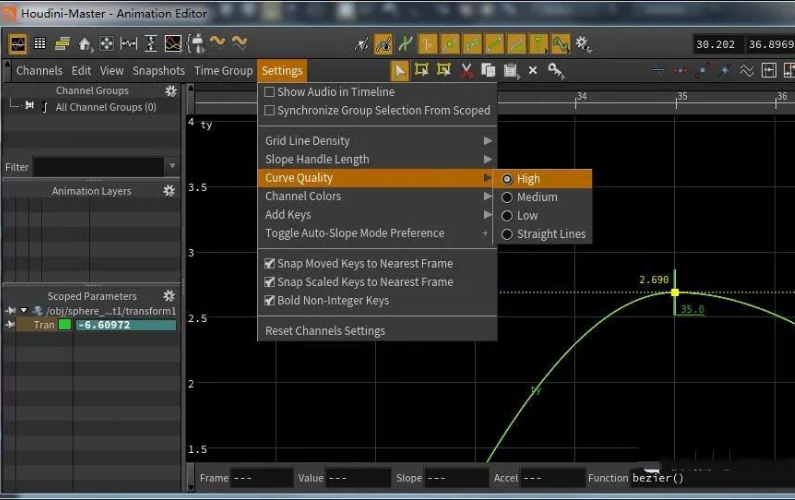Image resolution: width=795 pixels, height=500 pixels.
Task: Open the Edit menu
Action: pyautogui.click(x=81, y=70)
